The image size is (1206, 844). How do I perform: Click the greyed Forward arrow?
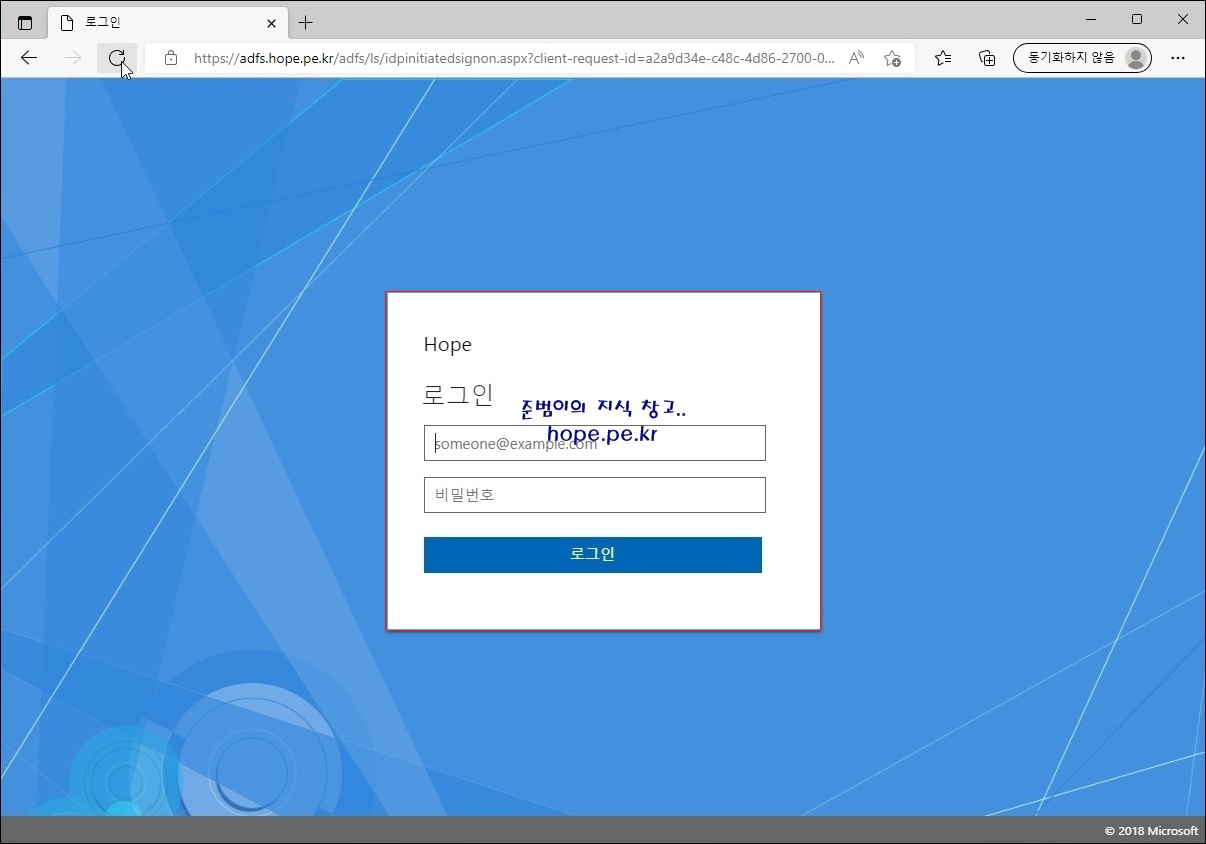73,58
